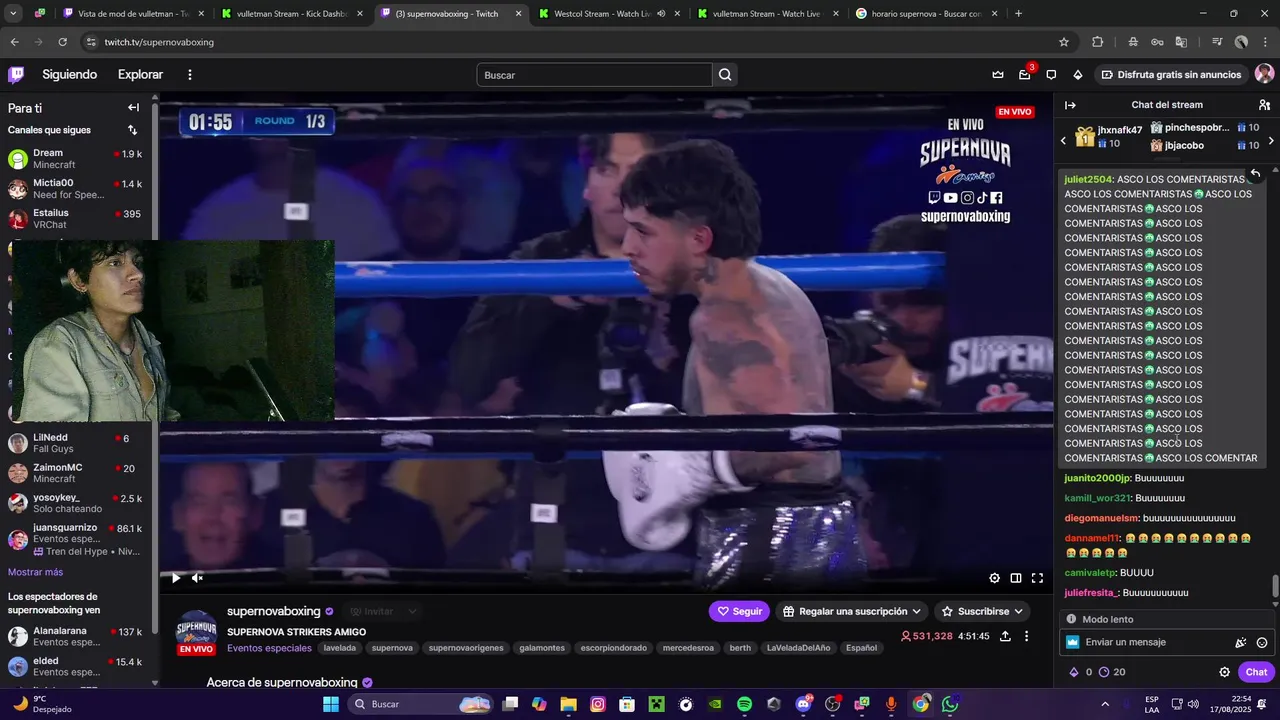Open user profile avatar menu
Image resolution: width=1280 pixels, height=720 pixels.
1264,74
